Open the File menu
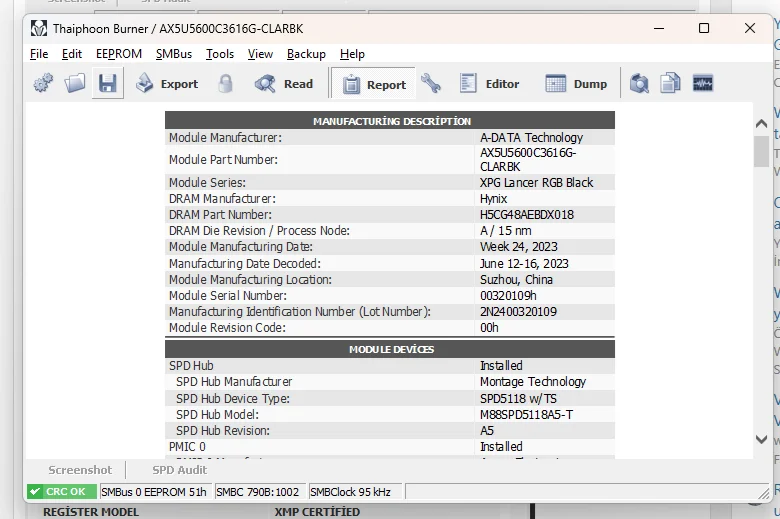780x519 pixels. pos(39,54)
